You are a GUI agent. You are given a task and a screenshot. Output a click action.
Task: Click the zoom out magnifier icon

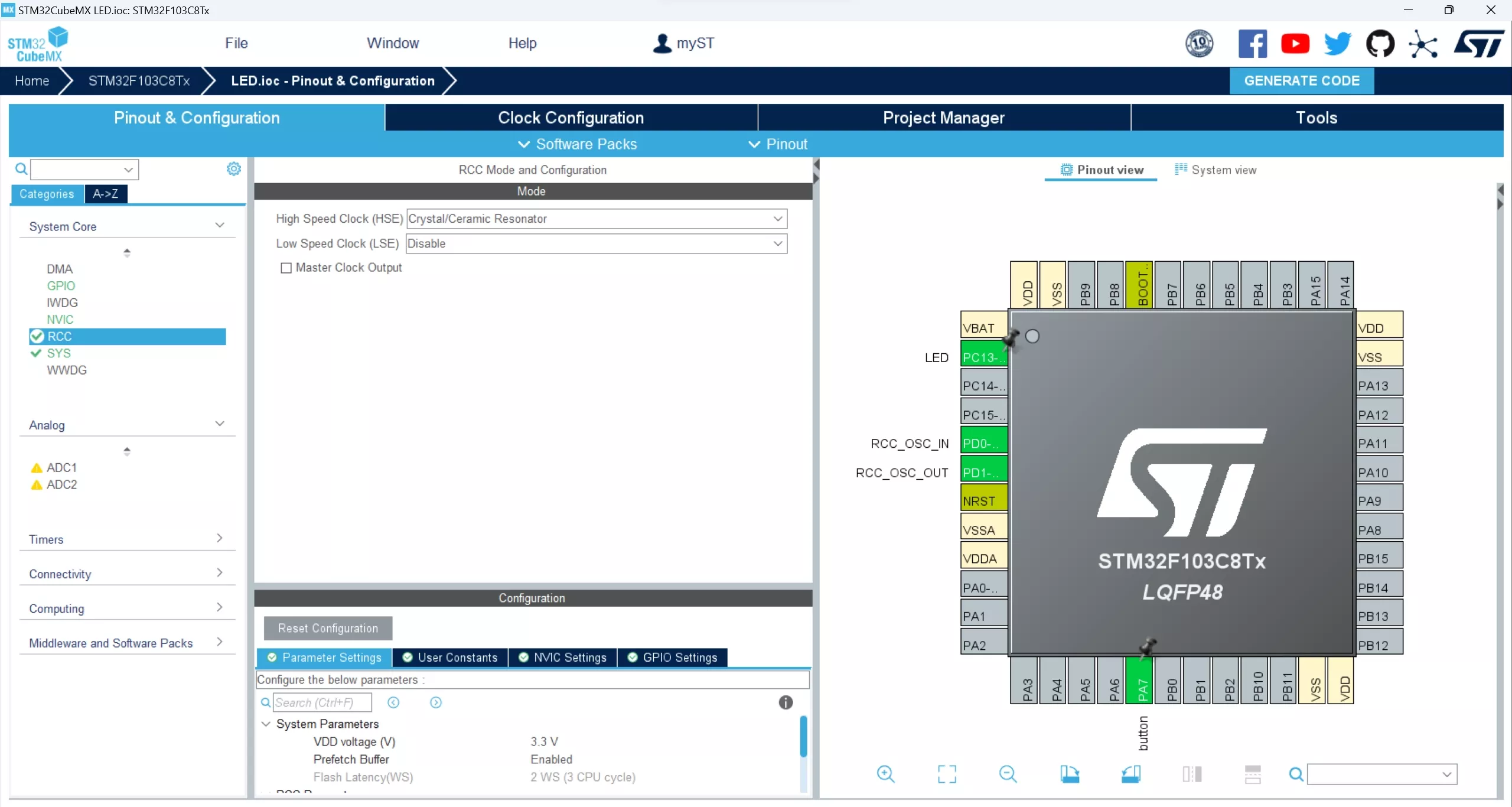1008,774
